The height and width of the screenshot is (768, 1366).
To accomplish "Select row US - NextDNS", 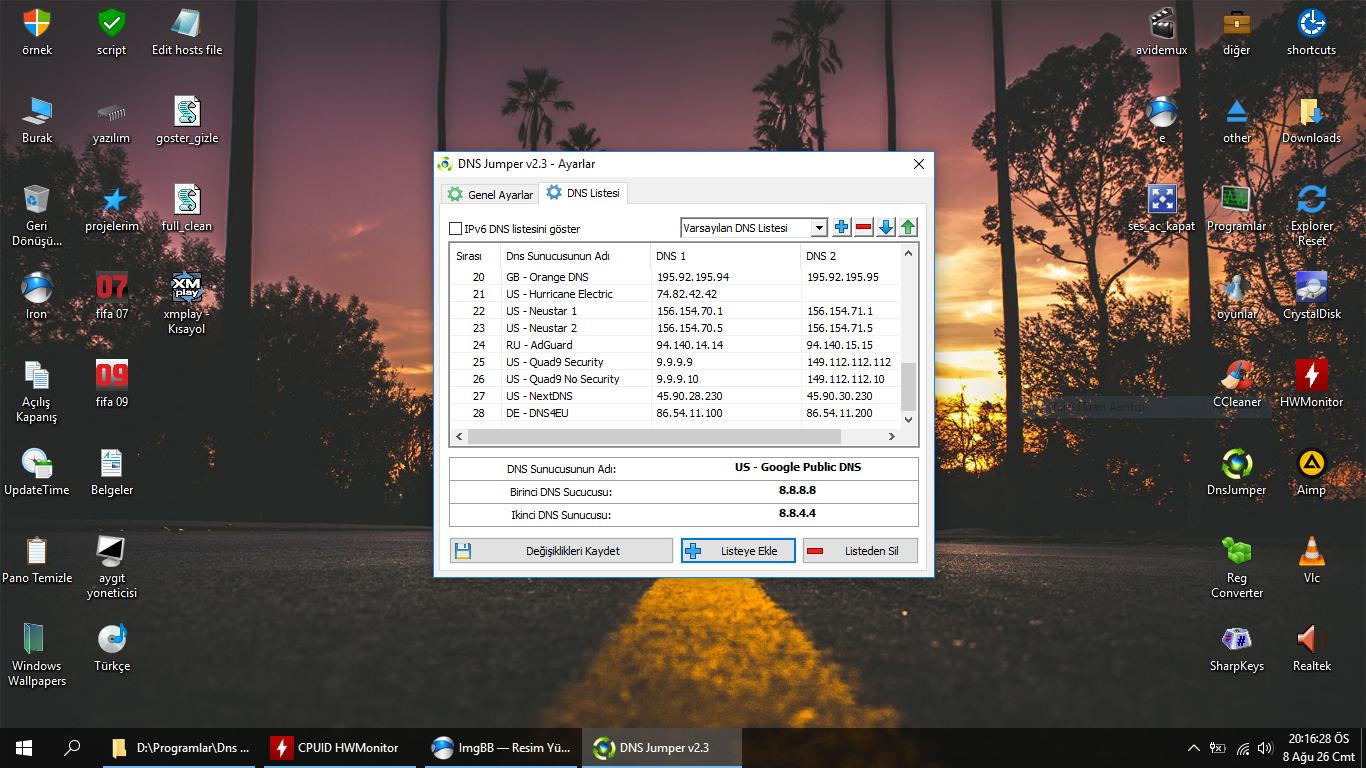I will (676, 396).
